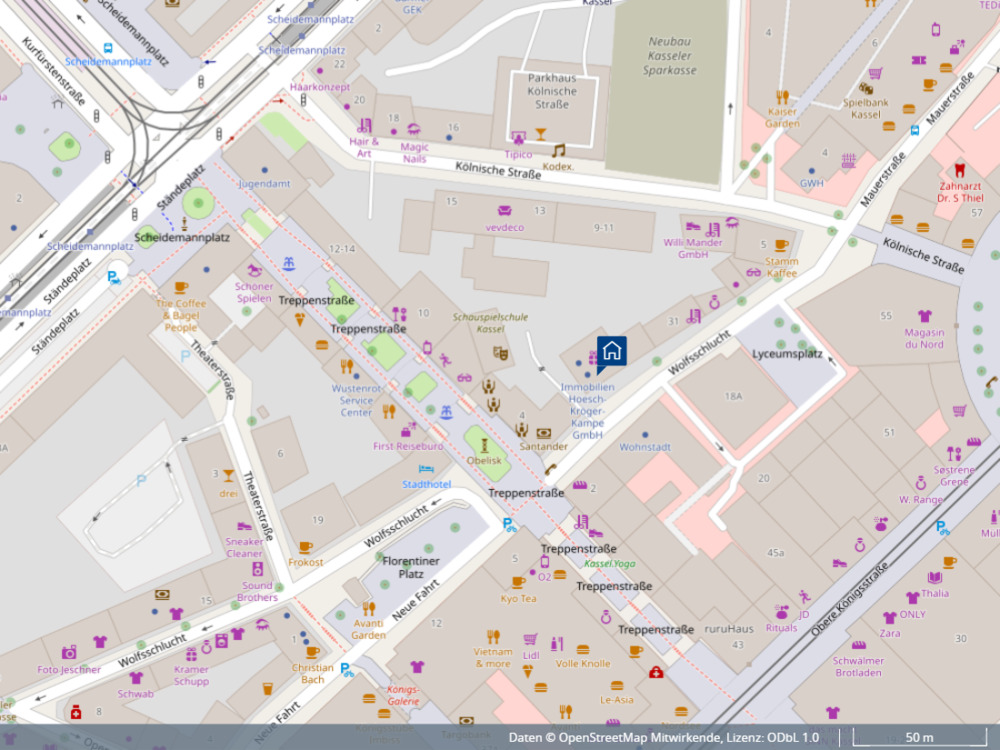This screenshot has height=750, width=1000.
Task: Click the blue house marker for Immobilien Hoesch-Kröger-Kampe
Action: pyautogui.click(x=612, y=351)
